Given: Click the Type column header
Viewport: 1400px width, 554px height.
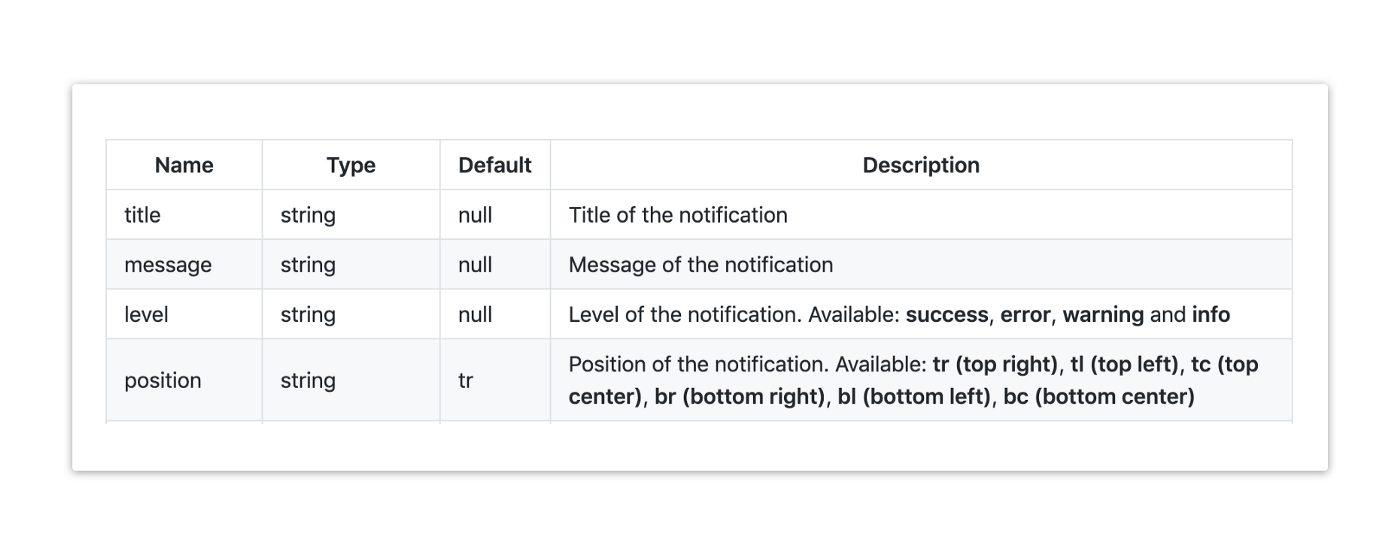Looking at the screenshot, I should [351, 166].
